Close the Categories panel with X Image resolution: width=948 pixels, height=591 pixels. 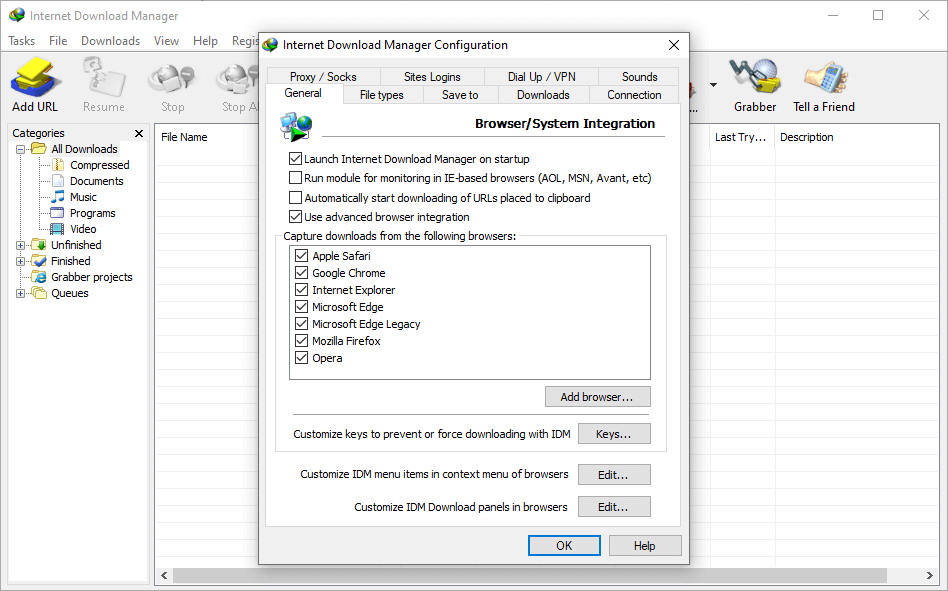pos(139,133)
